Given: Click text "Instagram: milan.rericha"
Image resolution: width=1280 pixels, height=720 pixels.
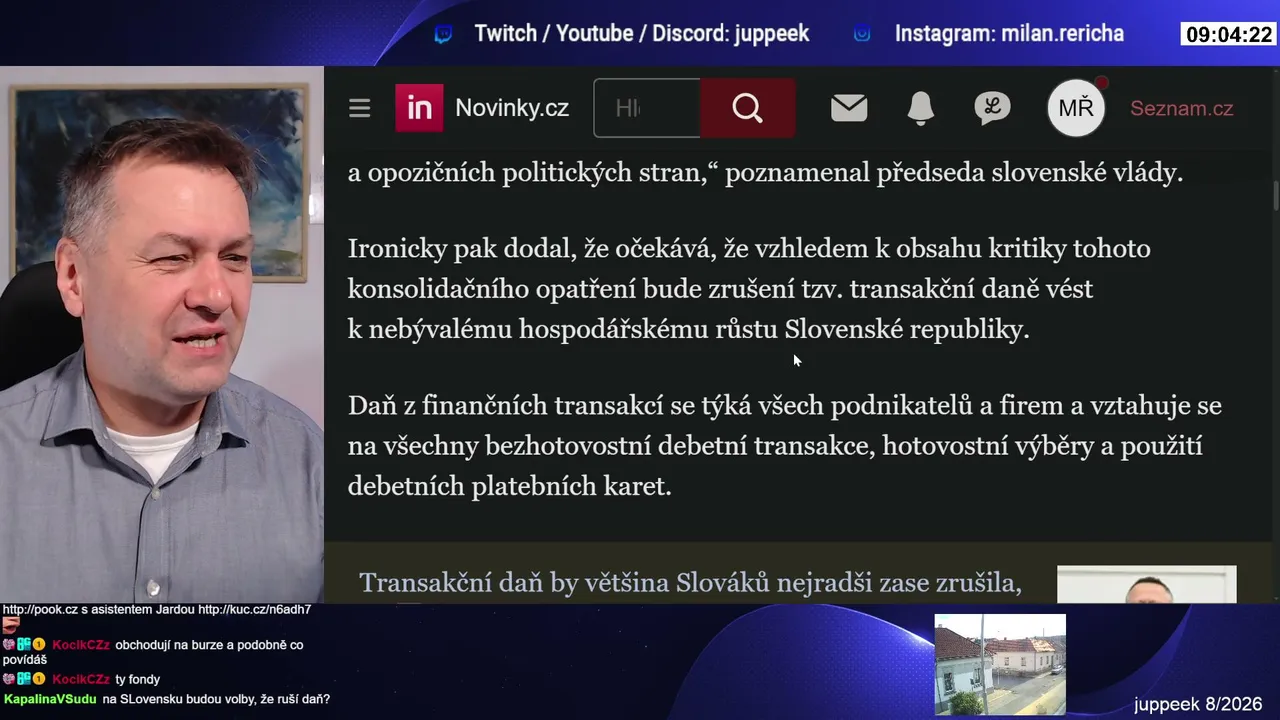Looking at the screenshot, I should (x=1009, y=34).
